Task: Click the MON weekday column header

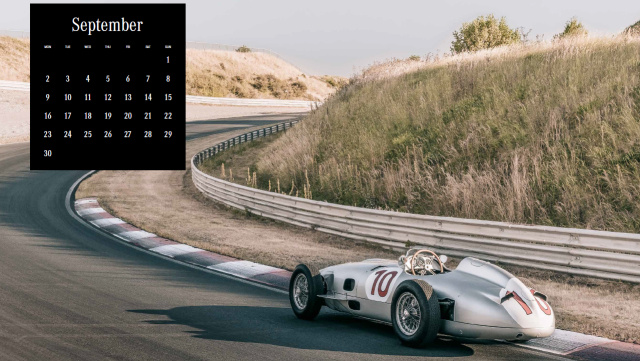Action: [48, 47]
